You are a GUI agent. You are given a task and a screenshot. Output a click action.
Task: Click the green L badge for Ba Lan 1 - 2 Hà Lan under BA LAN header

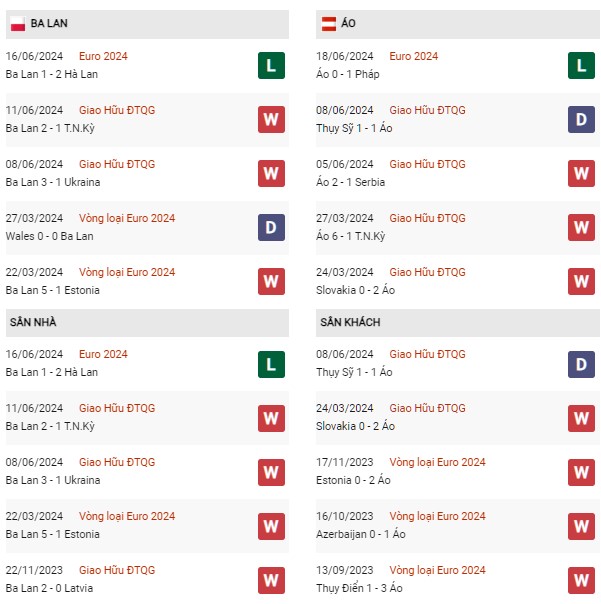click(x=271, y=65)
